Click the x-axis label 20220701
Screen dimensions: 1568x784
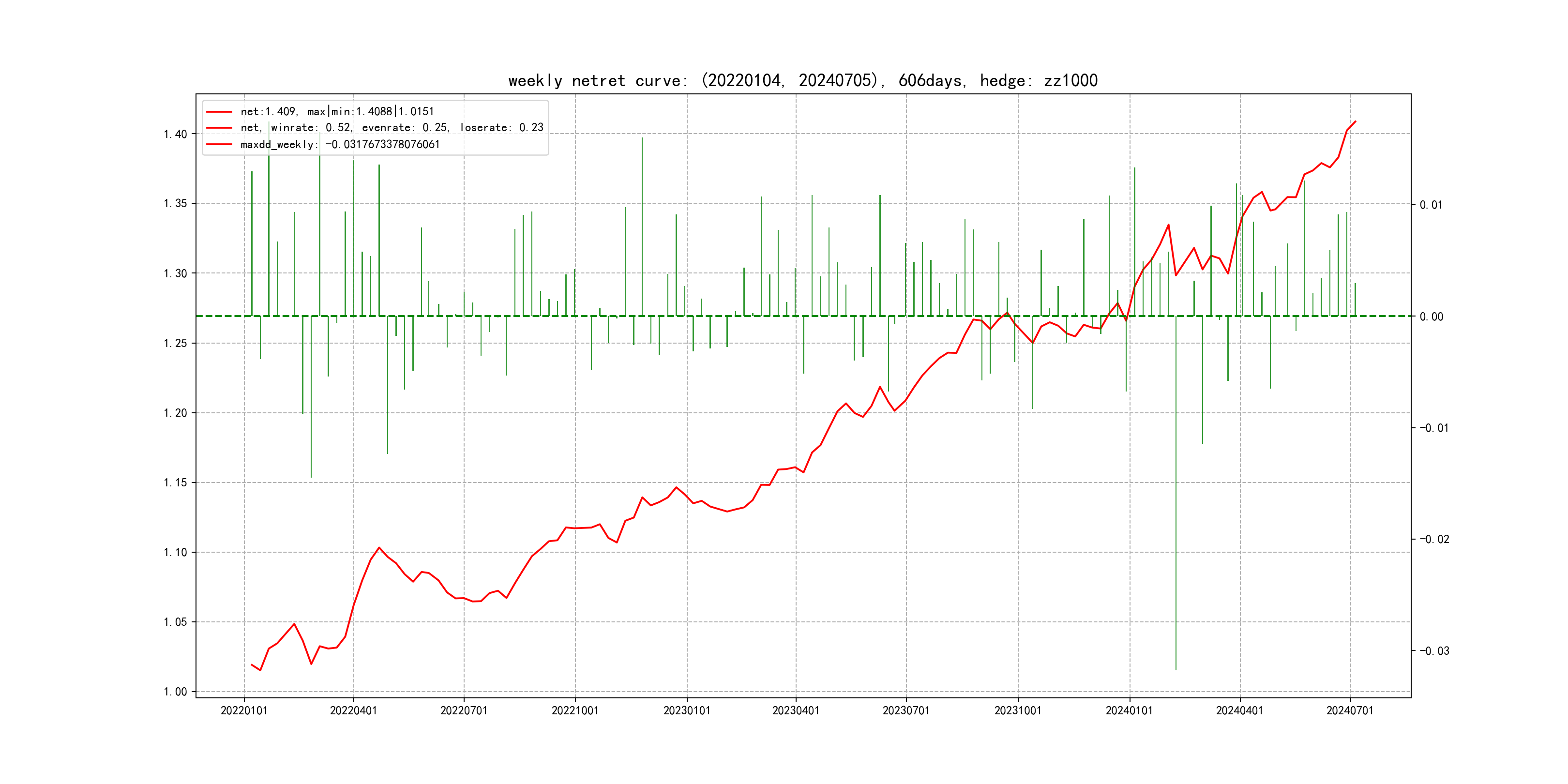click(464, 710)
